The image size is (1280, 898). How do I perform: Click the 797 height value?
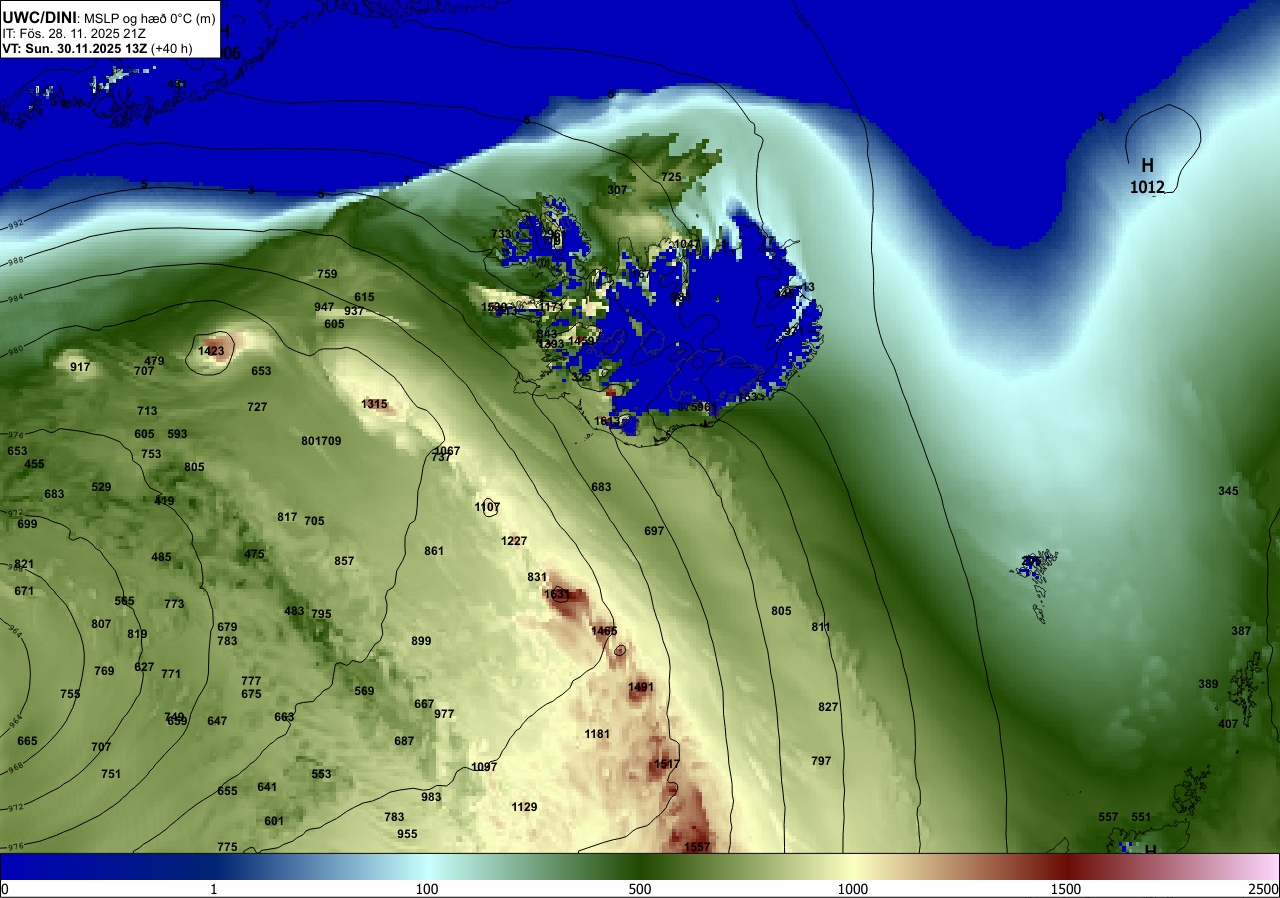coord(821,761)
